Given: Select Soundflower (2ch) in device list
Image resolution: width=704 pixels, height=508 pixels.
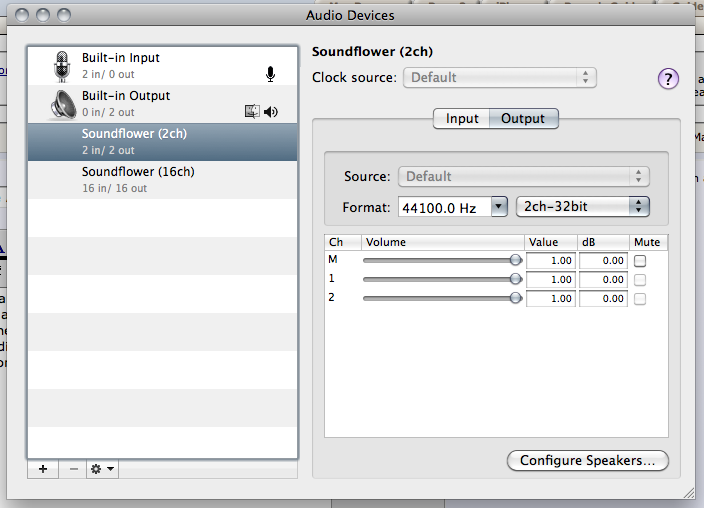Looking at the screenshot, I should pos(163,142).
